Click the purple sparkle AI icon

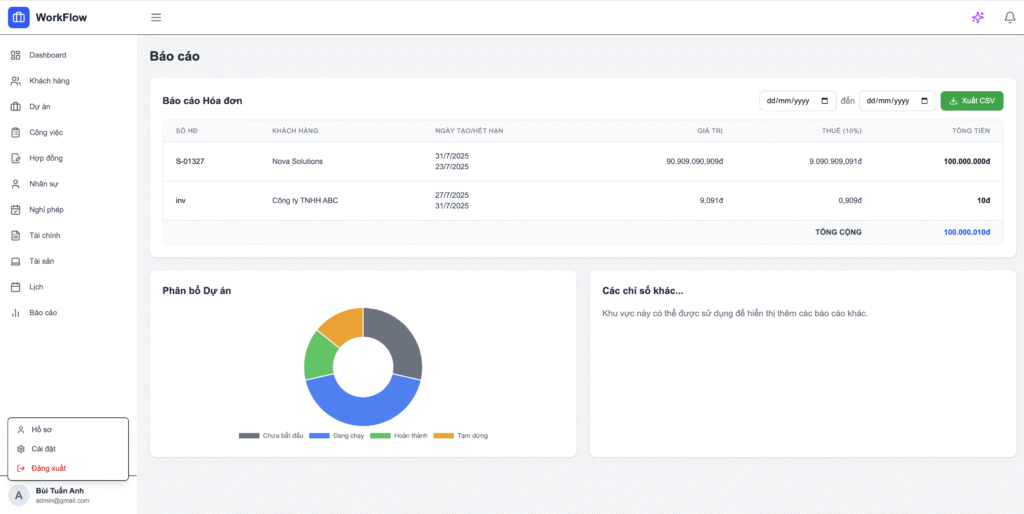978,17
